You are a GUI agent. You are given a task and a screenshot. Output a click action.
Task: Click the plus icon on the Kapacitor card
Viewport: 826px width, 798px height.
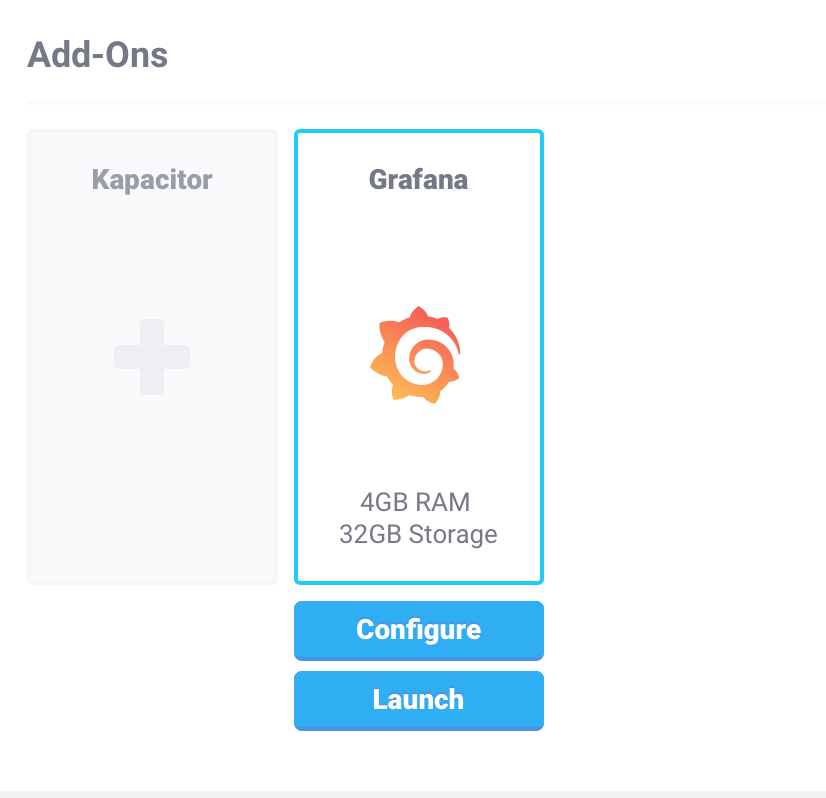click(152, 357)
